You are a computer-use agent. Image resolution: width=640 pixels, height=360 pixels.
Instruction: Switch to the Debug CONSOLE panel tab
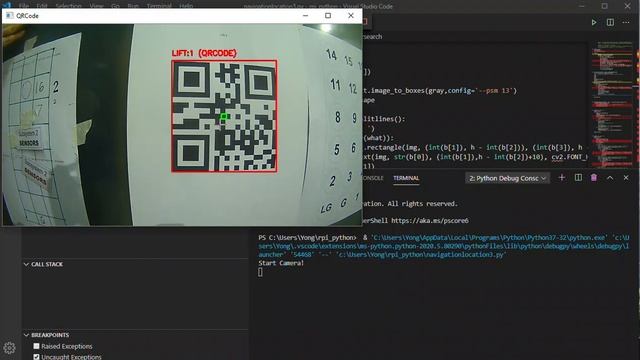[373, 178]
